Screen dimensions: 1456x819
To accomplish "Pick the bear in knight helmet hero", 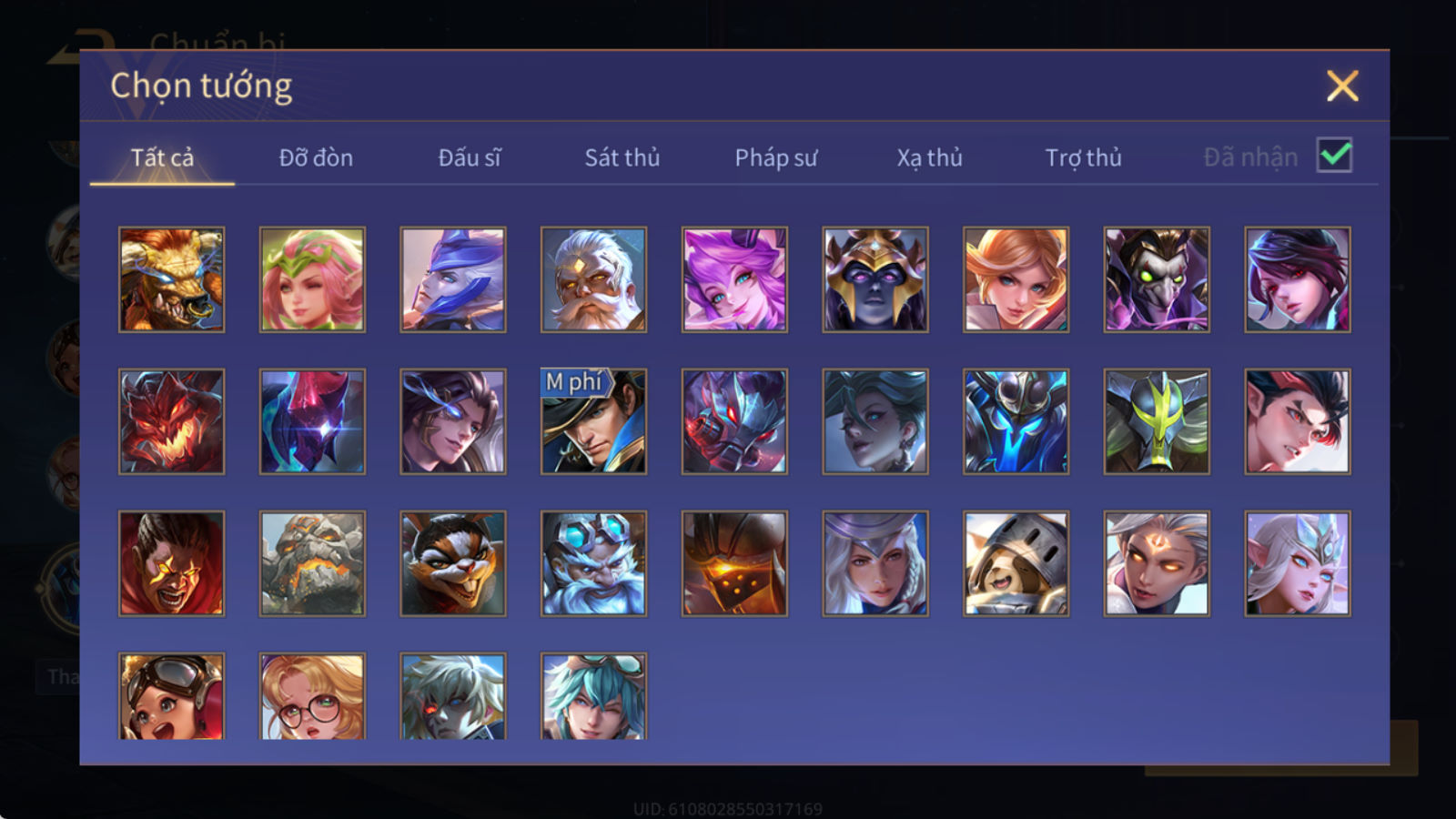I will pyautogui.click(x=1016, y=563).
